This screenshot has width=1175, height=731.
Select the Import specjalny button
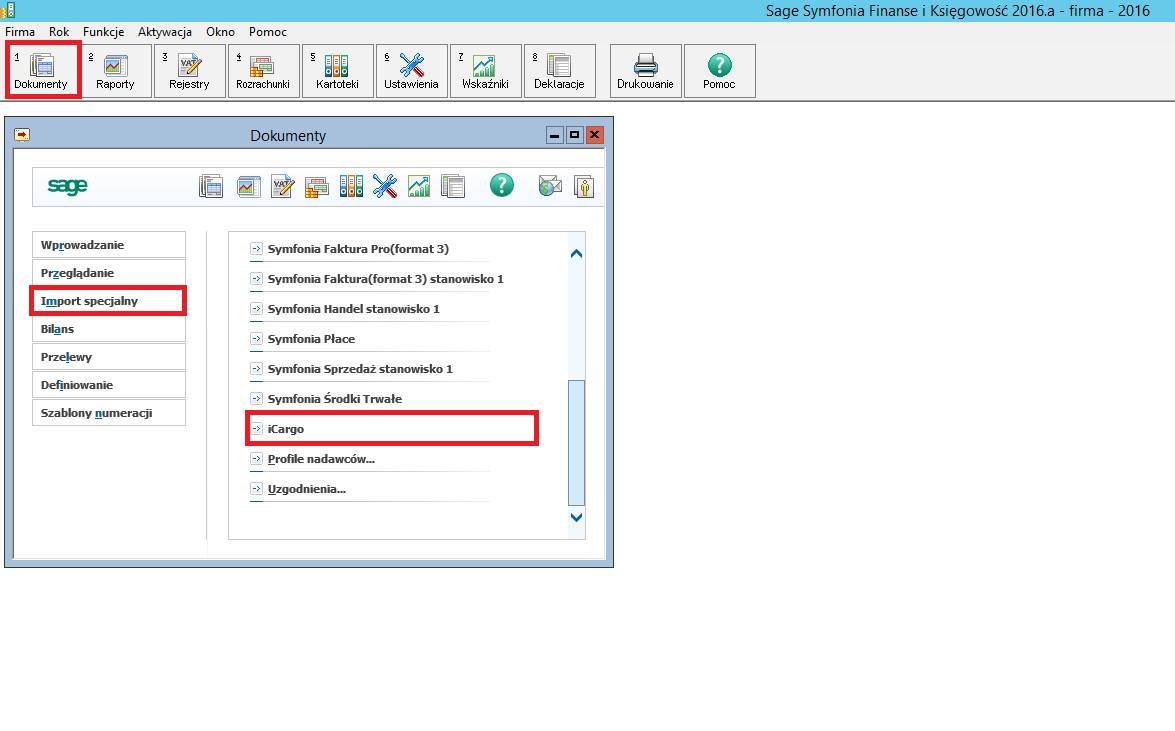click(x=108, y=301)
